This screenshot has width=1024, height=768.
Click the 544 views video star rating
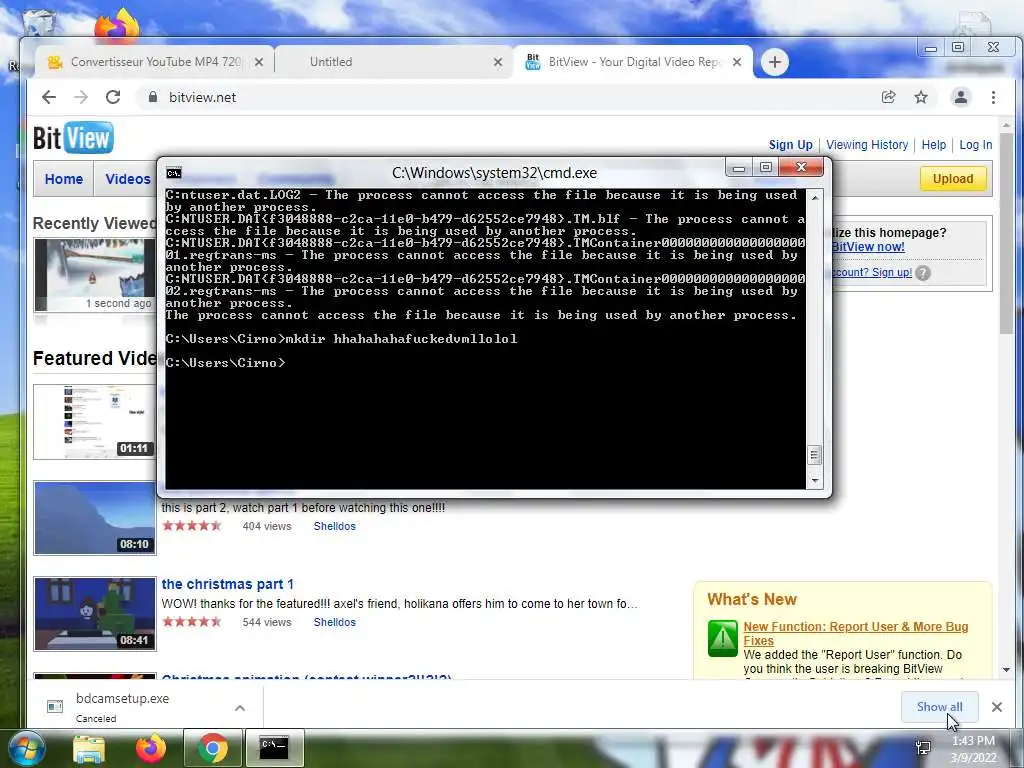coord(192,622)
